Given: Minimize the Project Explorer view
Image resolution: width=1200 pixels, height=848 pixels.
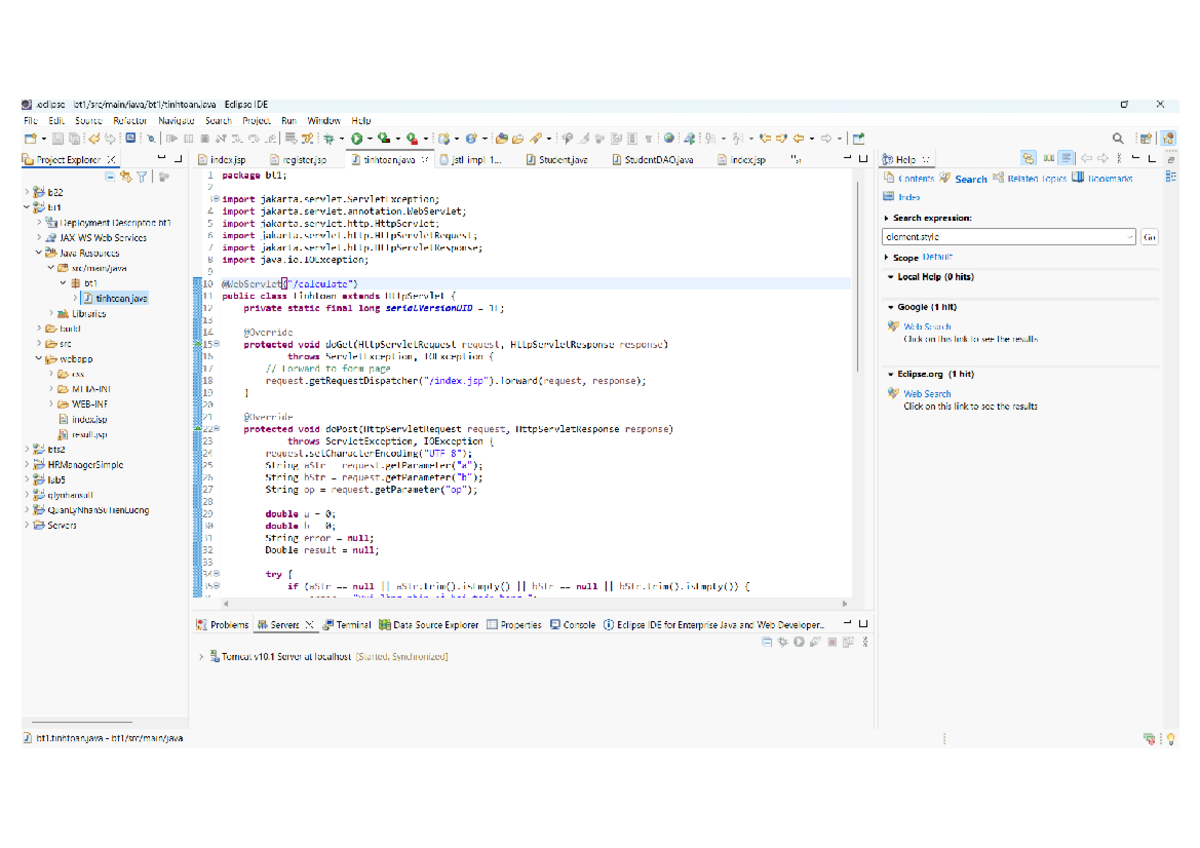Looking at the screenshot, I should coord(161,158).
